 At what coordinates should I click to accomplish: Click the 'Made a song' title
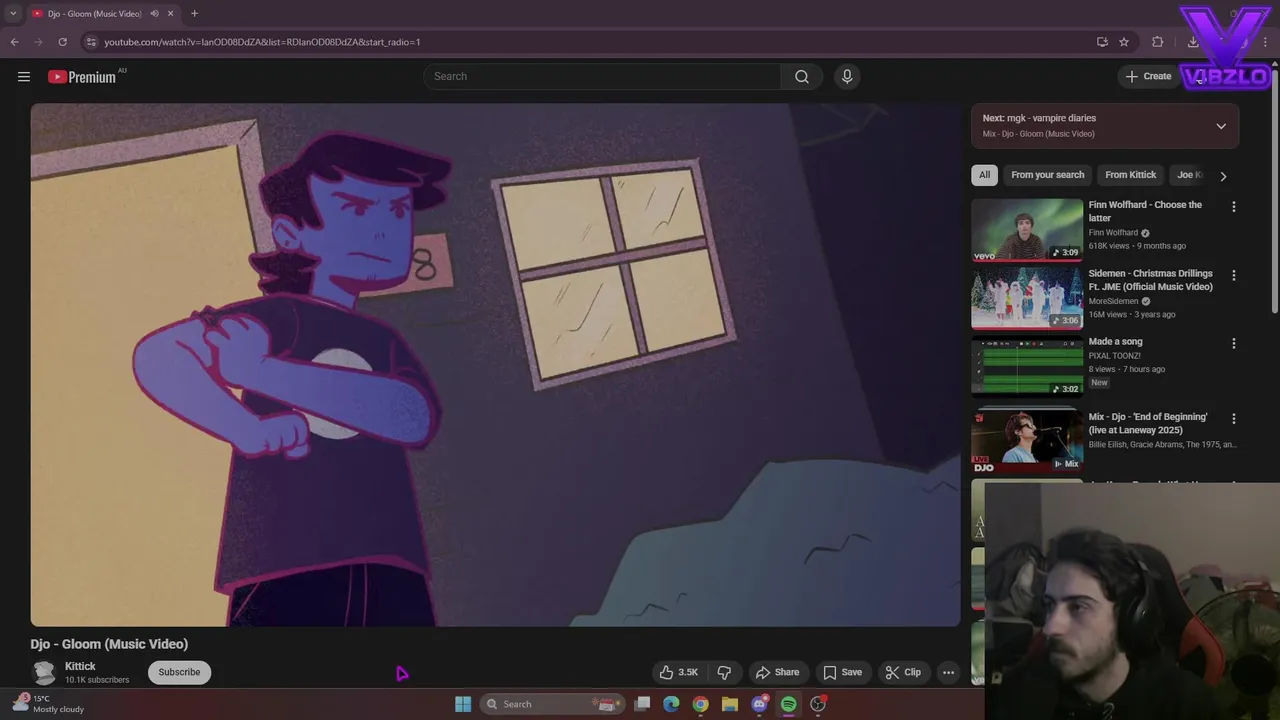(1115, 342)
